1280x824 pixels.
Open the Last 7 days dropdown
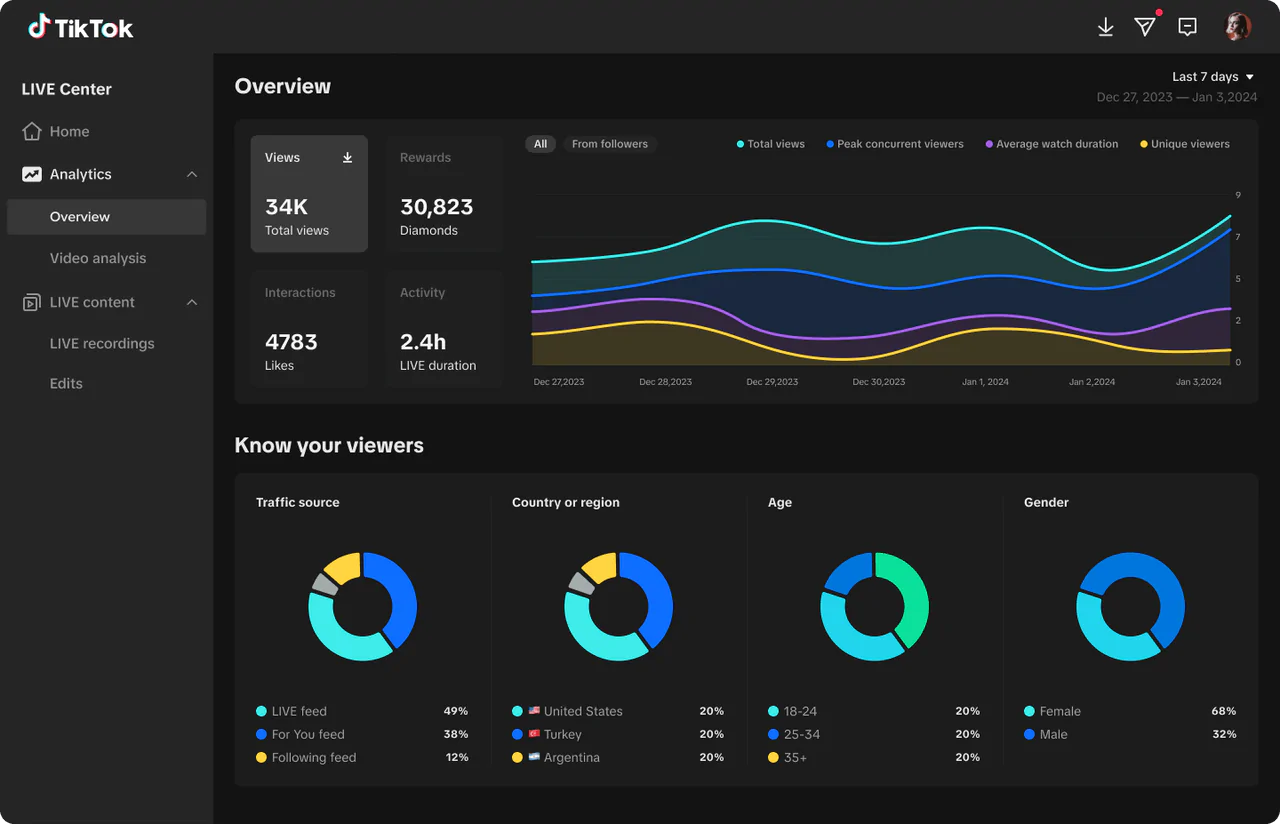1212,77
